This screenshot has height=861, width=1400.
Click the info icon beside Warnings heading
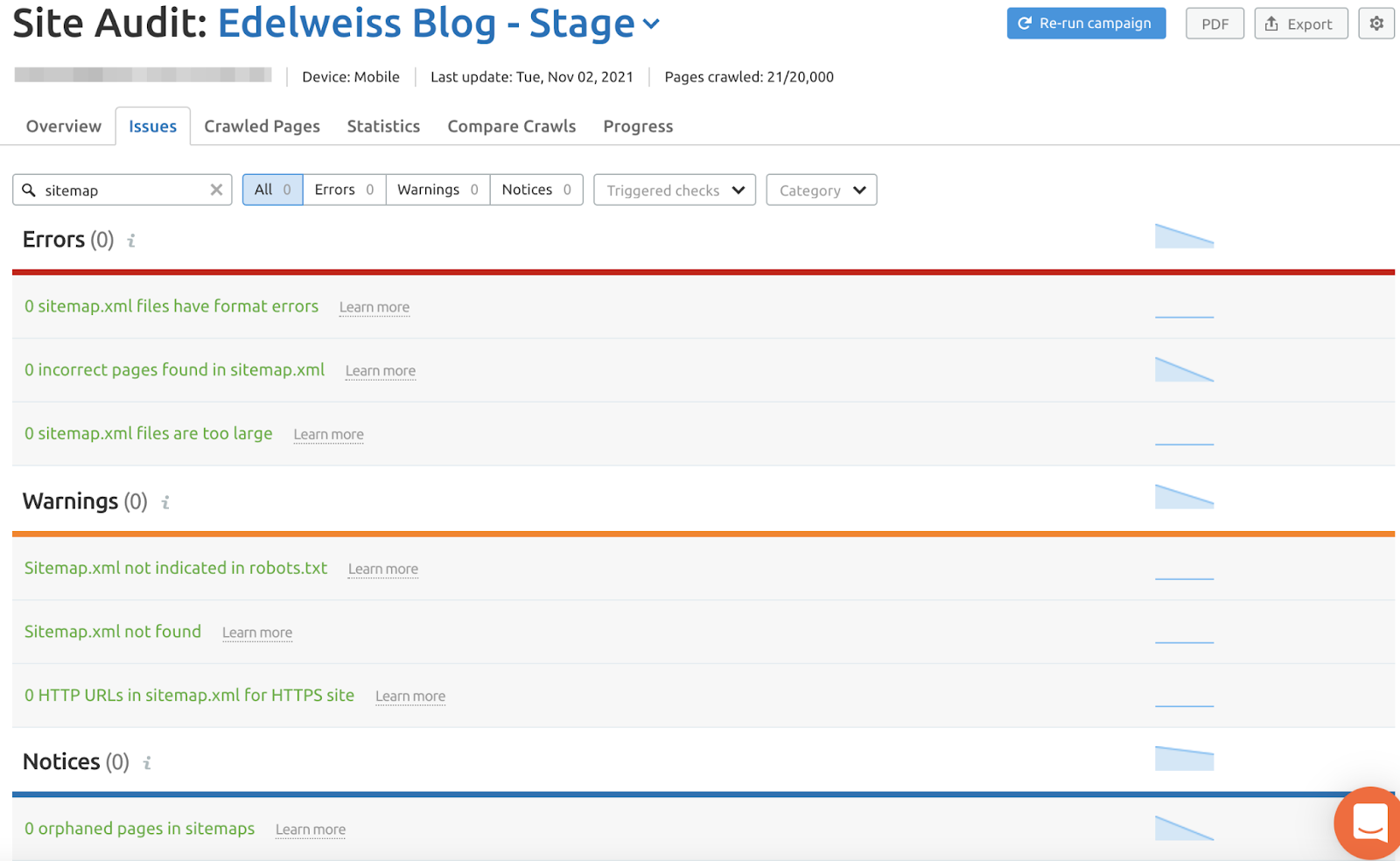point(165,502)
